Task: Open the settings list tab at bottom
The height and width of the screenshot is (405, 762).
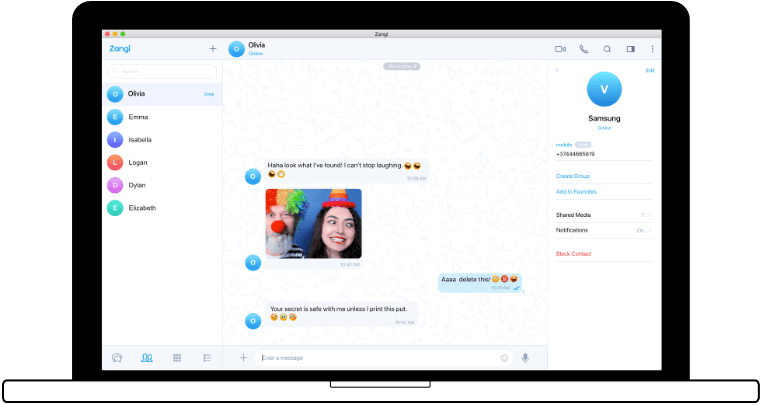Action: pos(207,358)
